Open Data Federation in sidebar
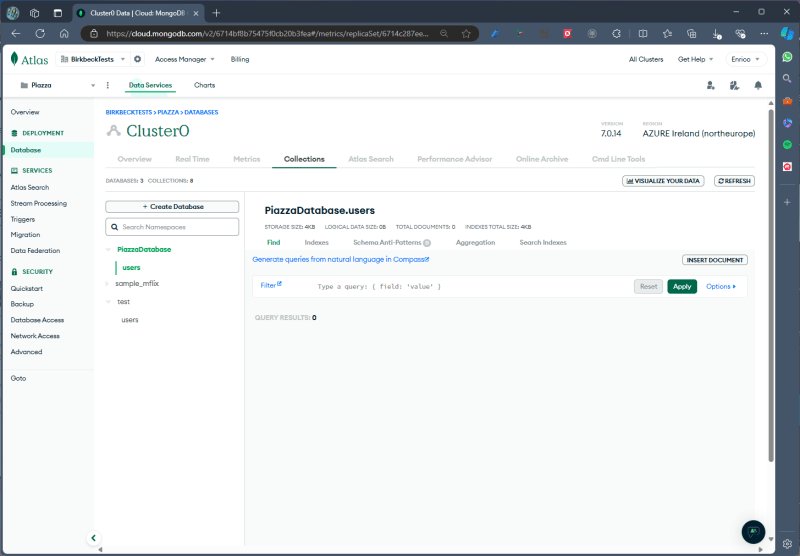Image resolution: width=800 pixels, height=556 pixels. click(35, 251)
